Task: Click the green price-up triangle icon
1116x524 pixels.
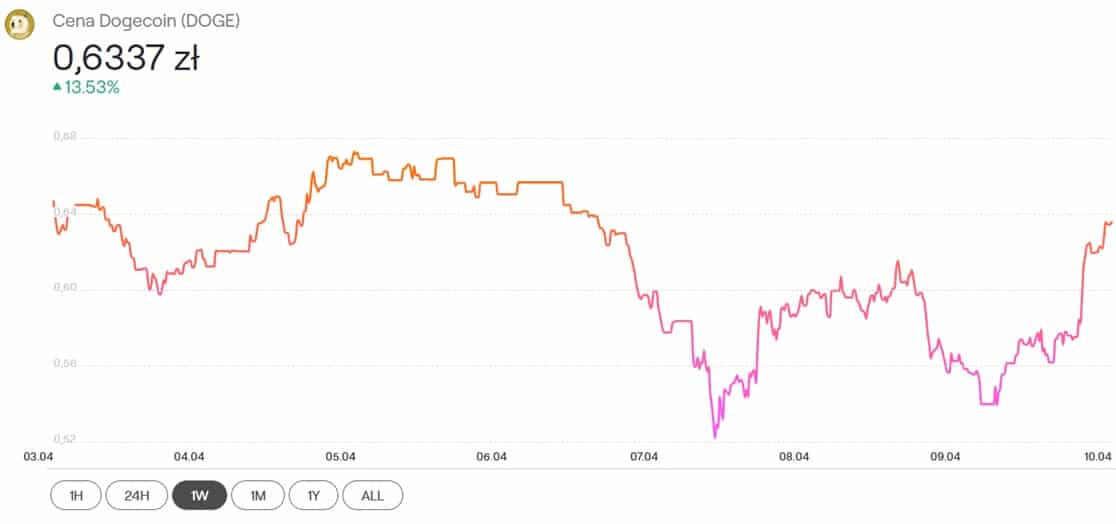Action: click(x=57, y=87)
